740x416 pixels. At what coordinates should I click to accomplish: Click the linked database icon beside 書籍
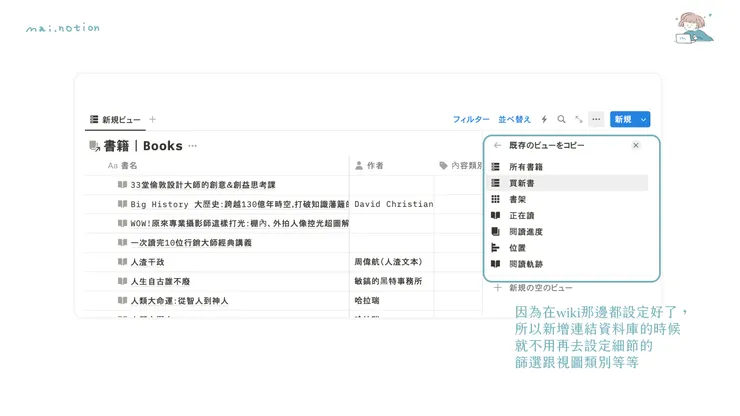coord(94,146)
